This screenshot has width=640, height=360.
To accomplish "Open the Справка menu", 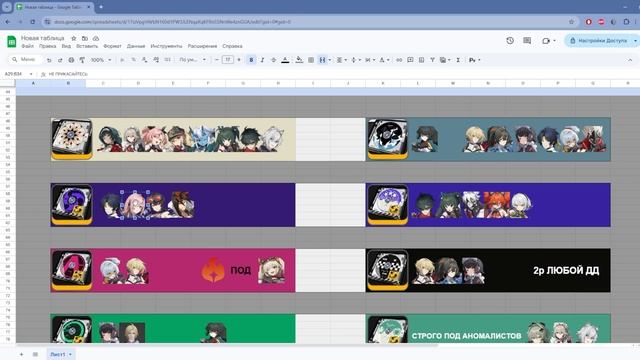I will point(232,46).
